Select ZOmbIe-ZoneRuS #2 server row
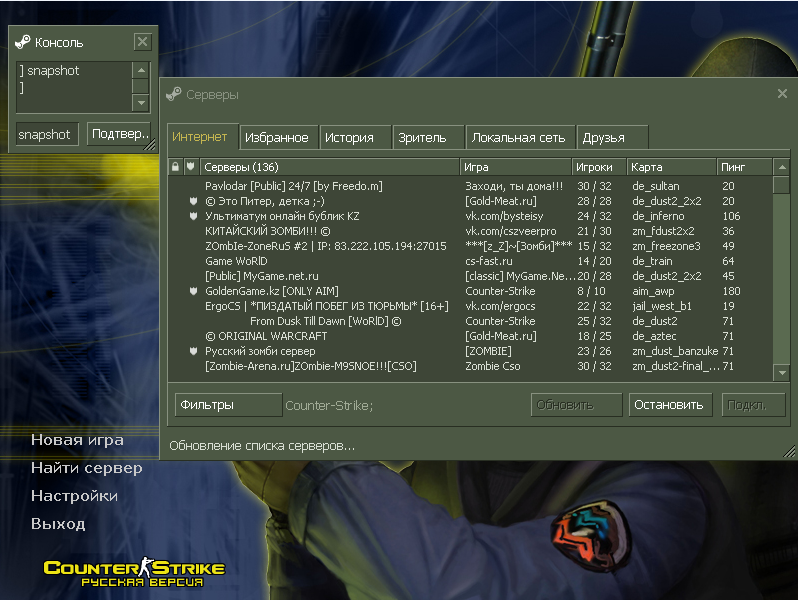Screen dimensions: 798x600 pos(470,246)
